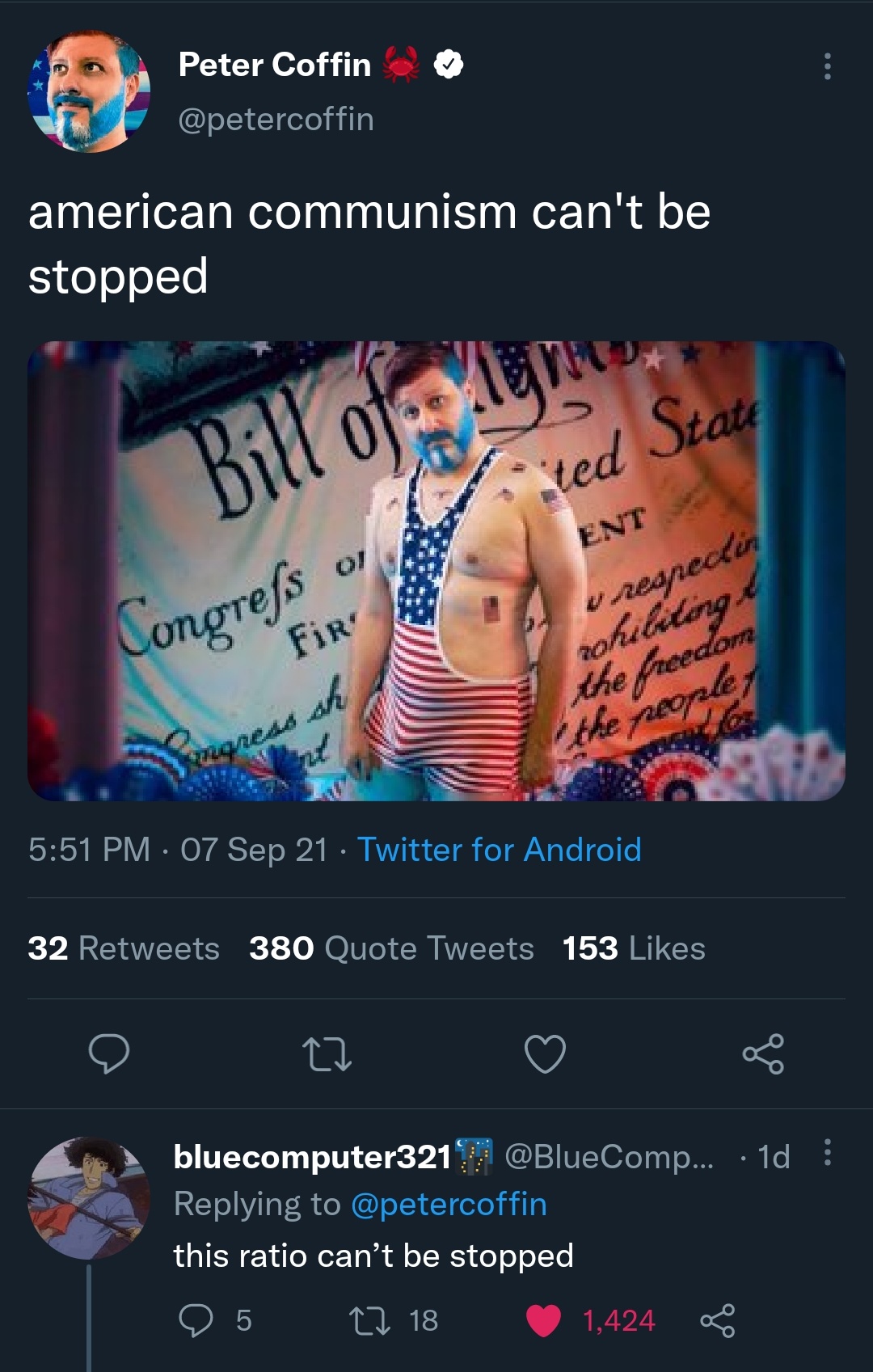Screen dimensions: 873x1372
Task: Click the Twitter for Android link
Action: click(499, 850)
